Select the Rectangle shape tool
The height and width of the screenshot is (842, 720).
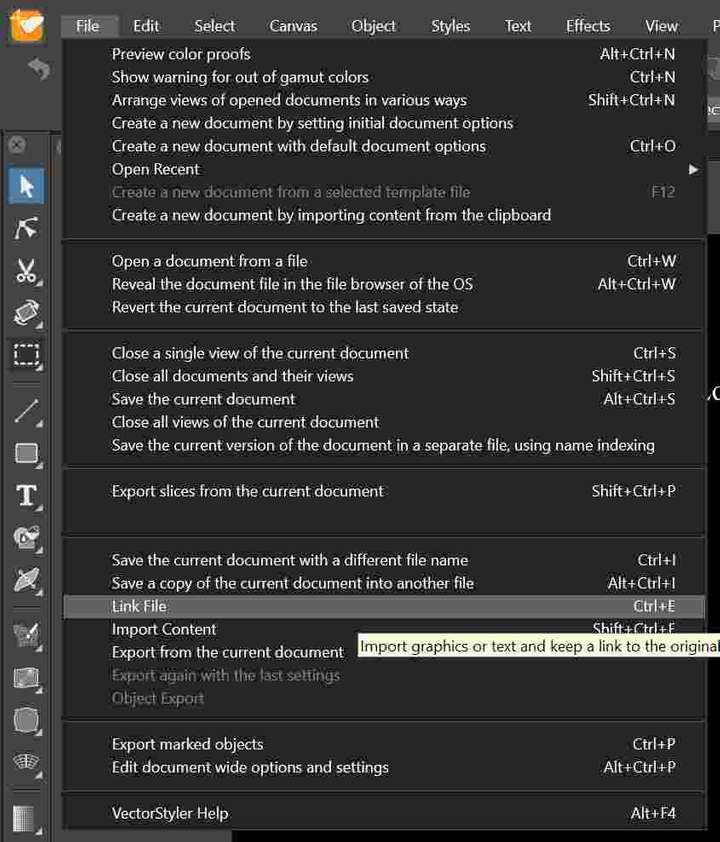tap(26, 453)
